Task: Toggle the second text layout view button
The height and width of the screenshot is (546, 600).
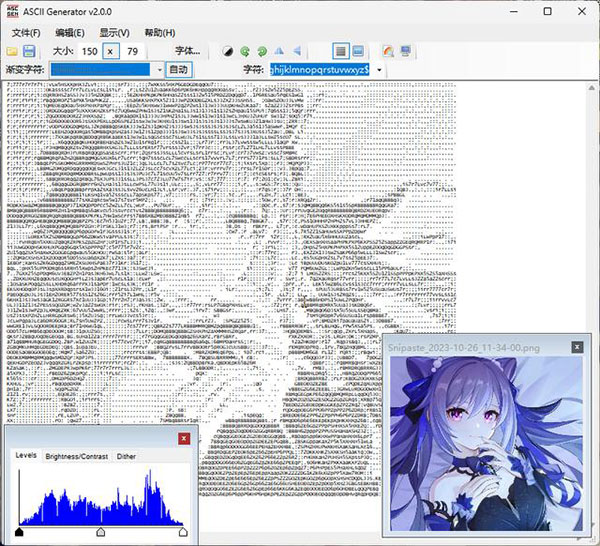Action: 358,51
